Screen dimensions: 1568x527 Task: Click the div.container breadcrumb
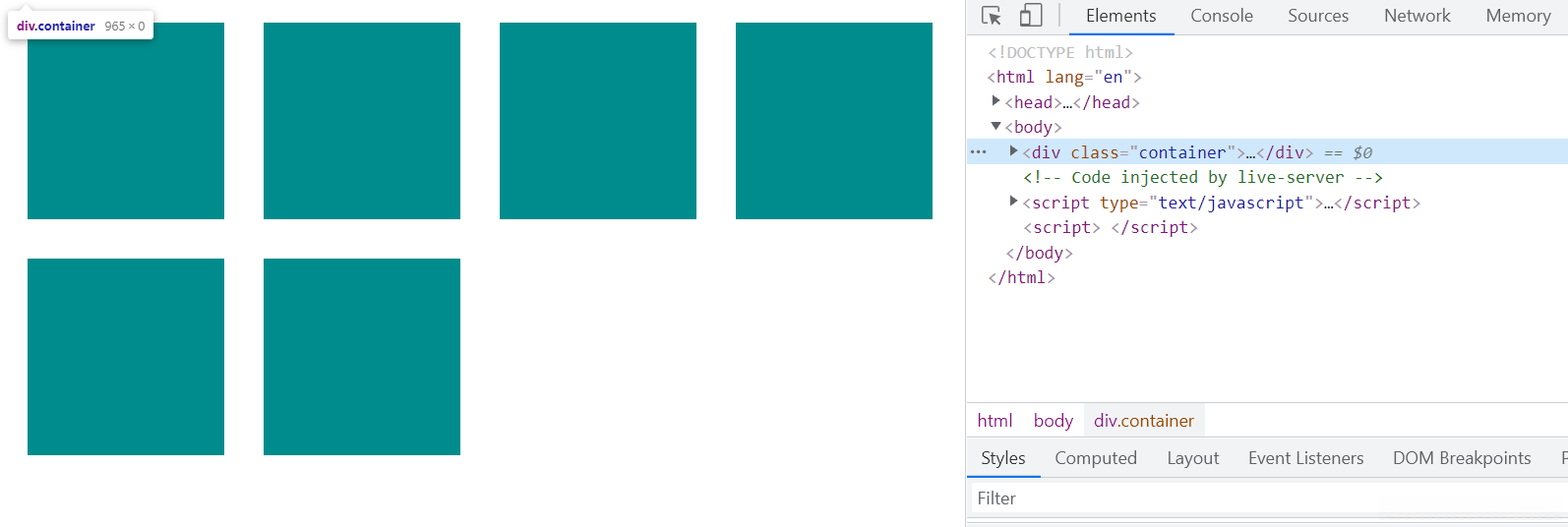coord(1144,421)
